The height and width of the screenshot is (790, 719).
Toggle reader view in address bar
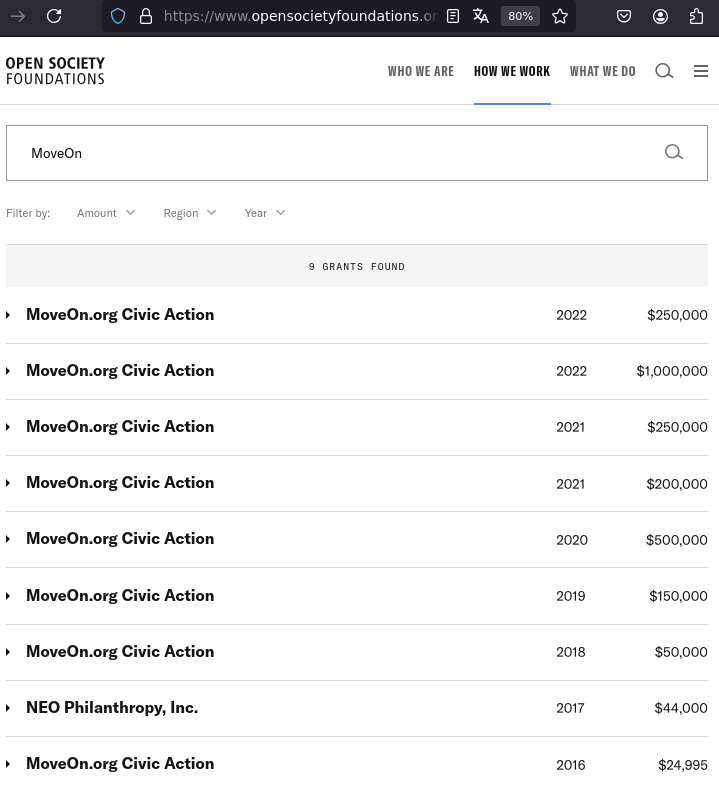pyautogui.click(x=453, y=16)
